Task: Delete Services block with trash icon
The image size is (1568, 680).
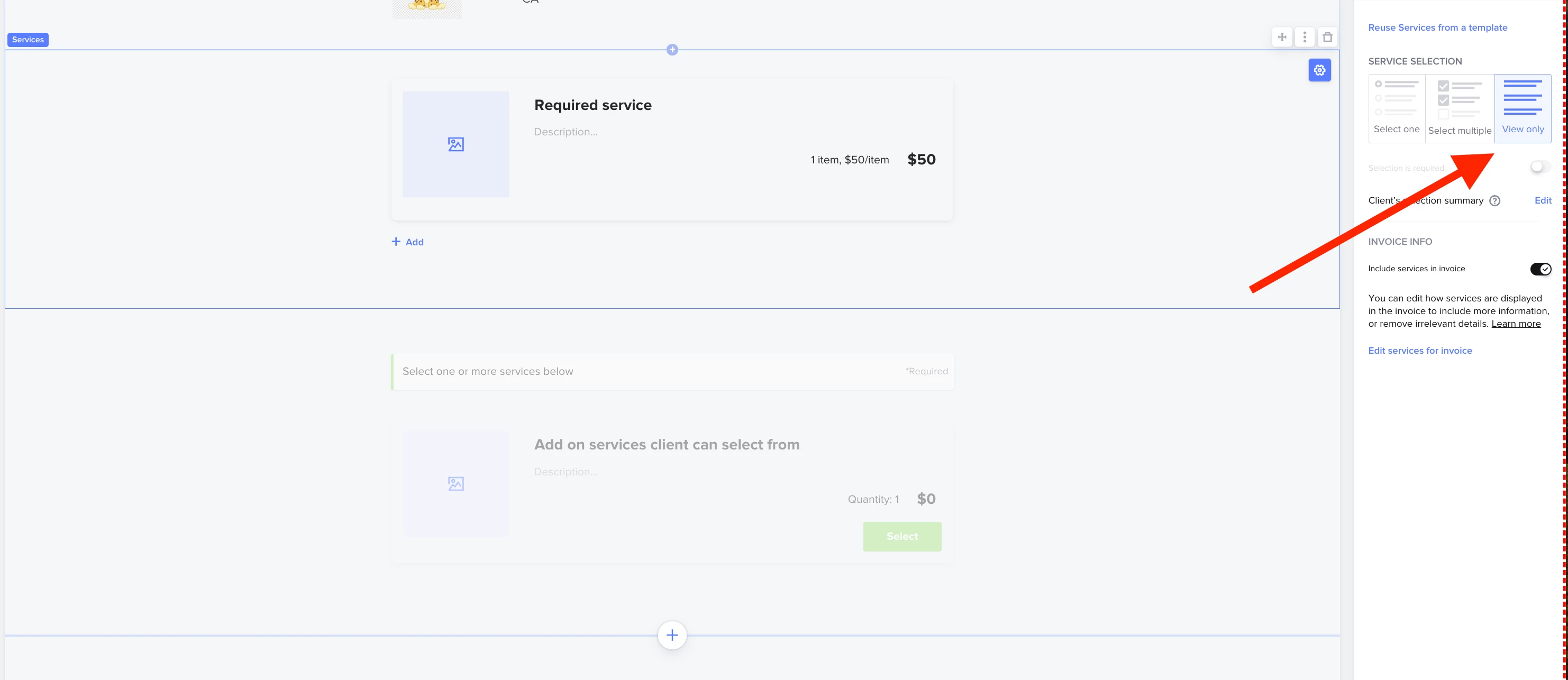Action: click(x=1328, y=37)
